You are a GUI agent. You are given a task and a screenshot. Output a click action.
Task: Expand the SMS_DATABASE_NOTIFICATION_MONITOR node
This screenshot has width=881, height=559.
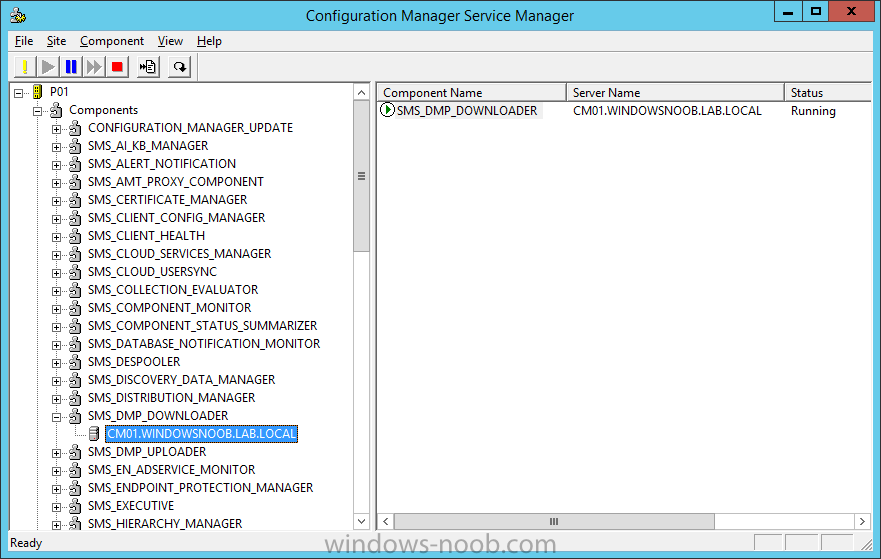[56, 345]
